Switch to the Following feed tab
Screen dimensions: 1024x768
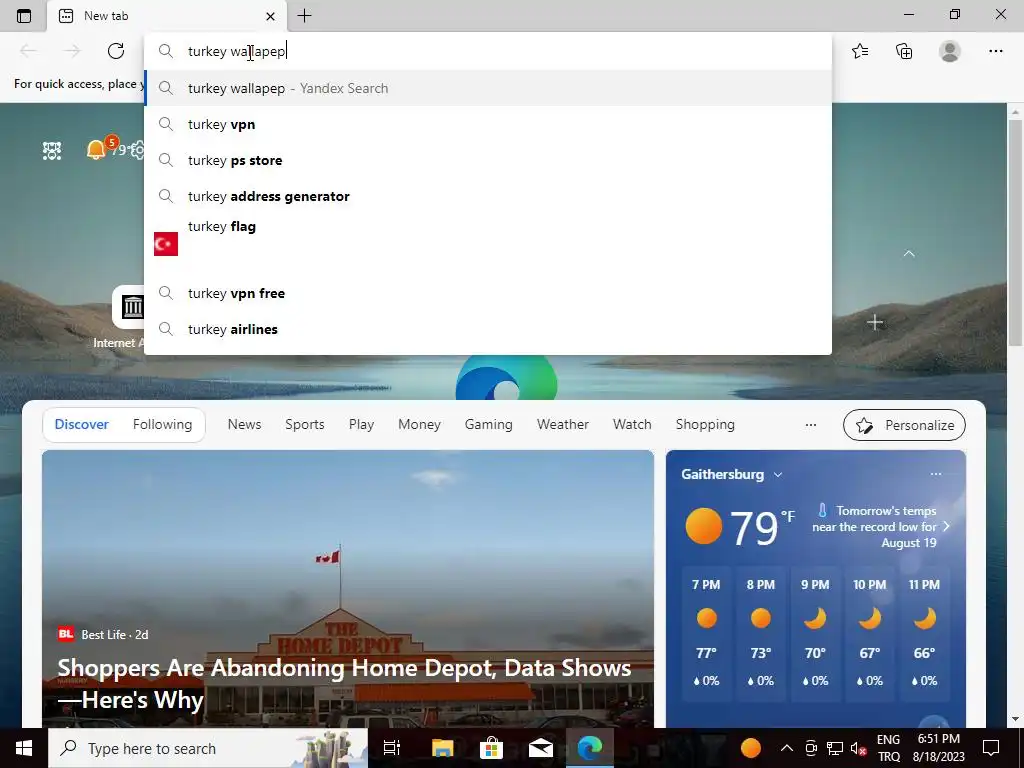(163, 424)
